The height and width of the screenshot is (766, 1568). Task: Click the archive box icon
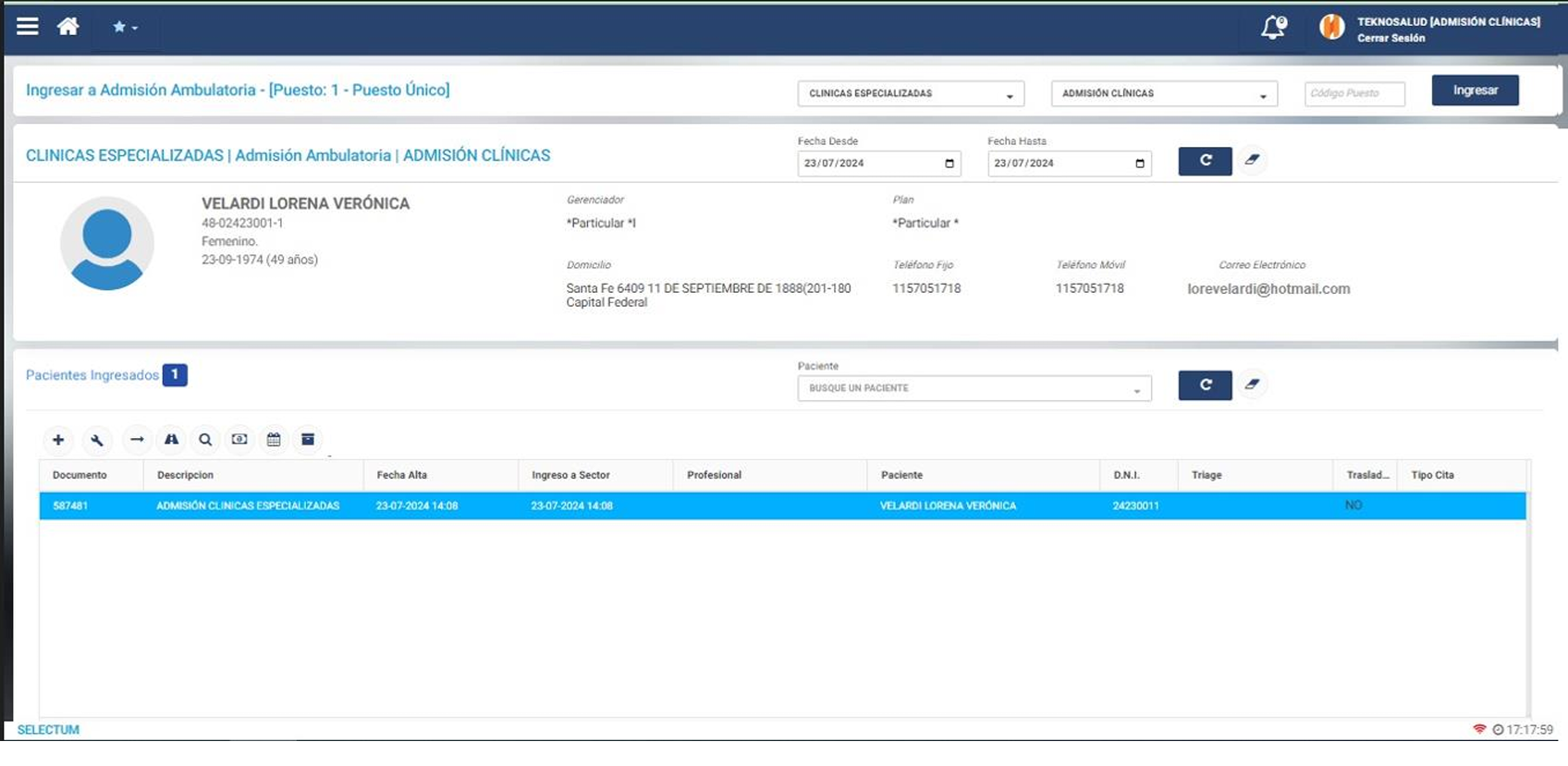coord(308,440)
